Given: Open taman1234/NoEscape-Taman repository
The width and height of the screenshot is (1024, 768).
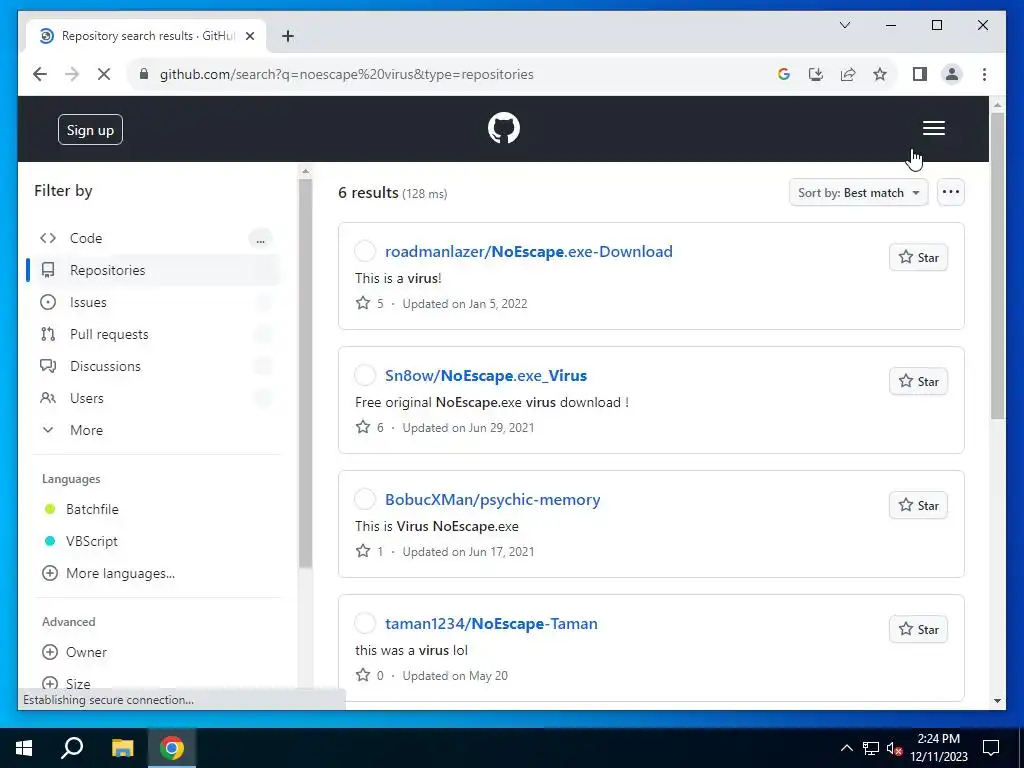Looking at the screenshot, I should tap(491, 624).
